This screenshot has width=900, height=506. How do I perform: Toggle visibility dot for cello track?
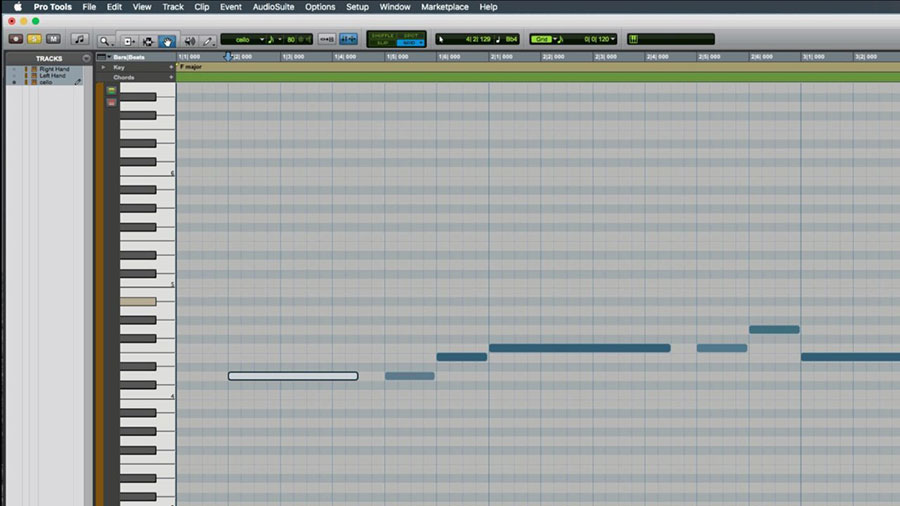tap(14, 83)
